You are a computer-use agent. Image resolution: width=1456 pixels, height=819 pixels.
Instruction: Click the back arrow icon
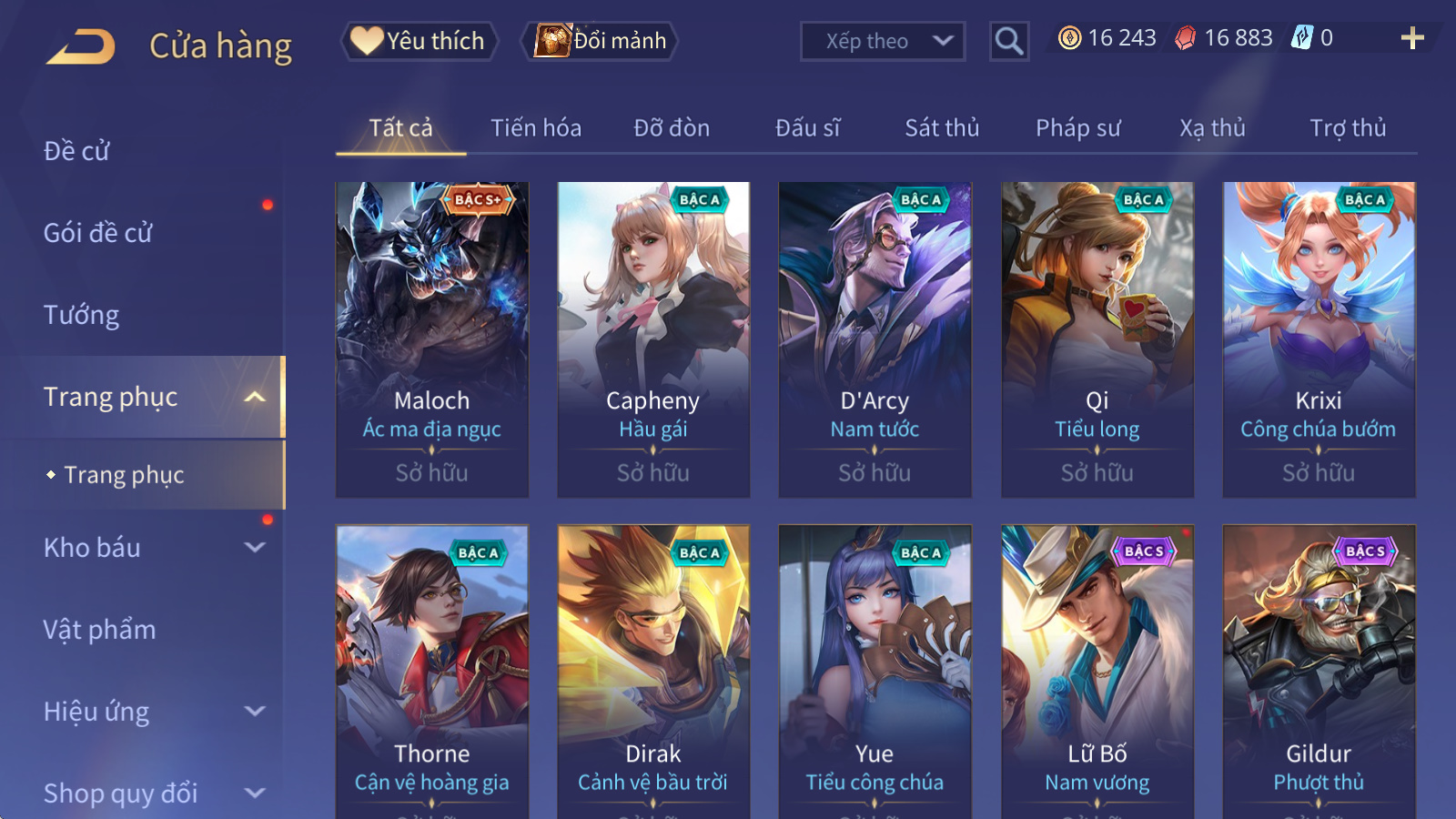click(x=81, y=45)
